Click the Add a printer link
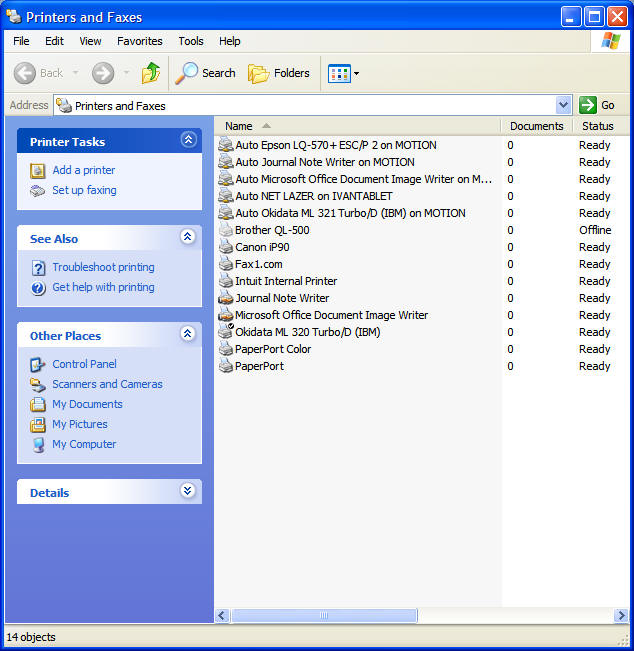This screenshot has width=634, height=651. pyautogui.click(x=83, y=170)
